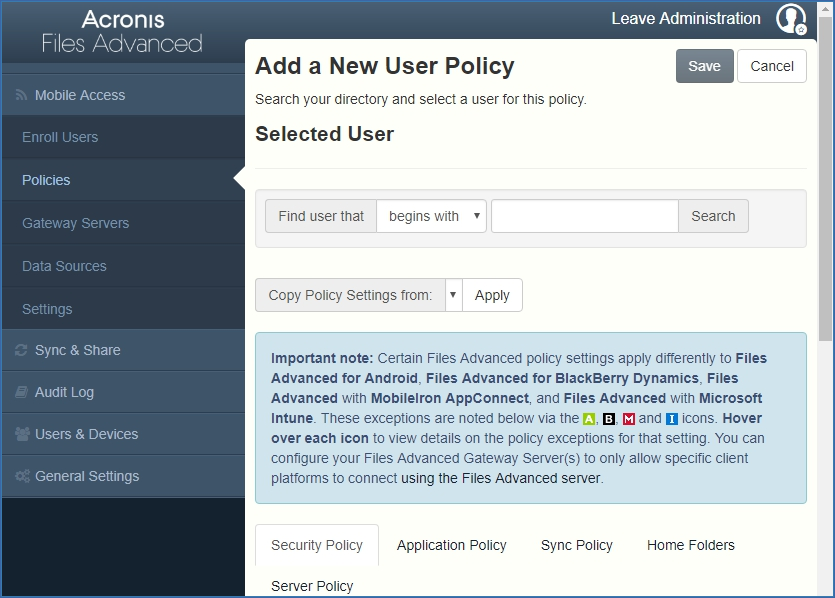This screenshot has height=598, width=835.
Task: Click the Acronis Files Advanced logo
Action: pyautogui.click(x=122, y=32)
